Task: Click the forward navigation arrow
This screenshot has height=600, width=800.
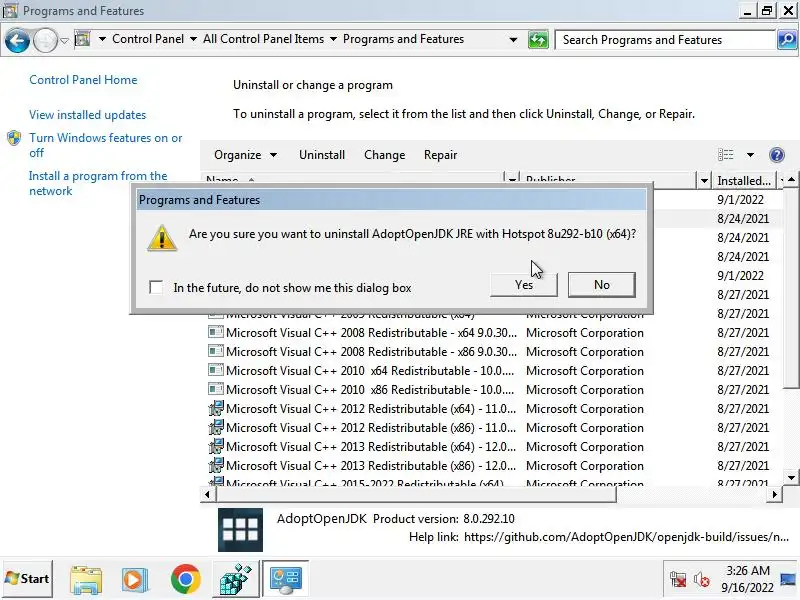Action: [45, 40]
